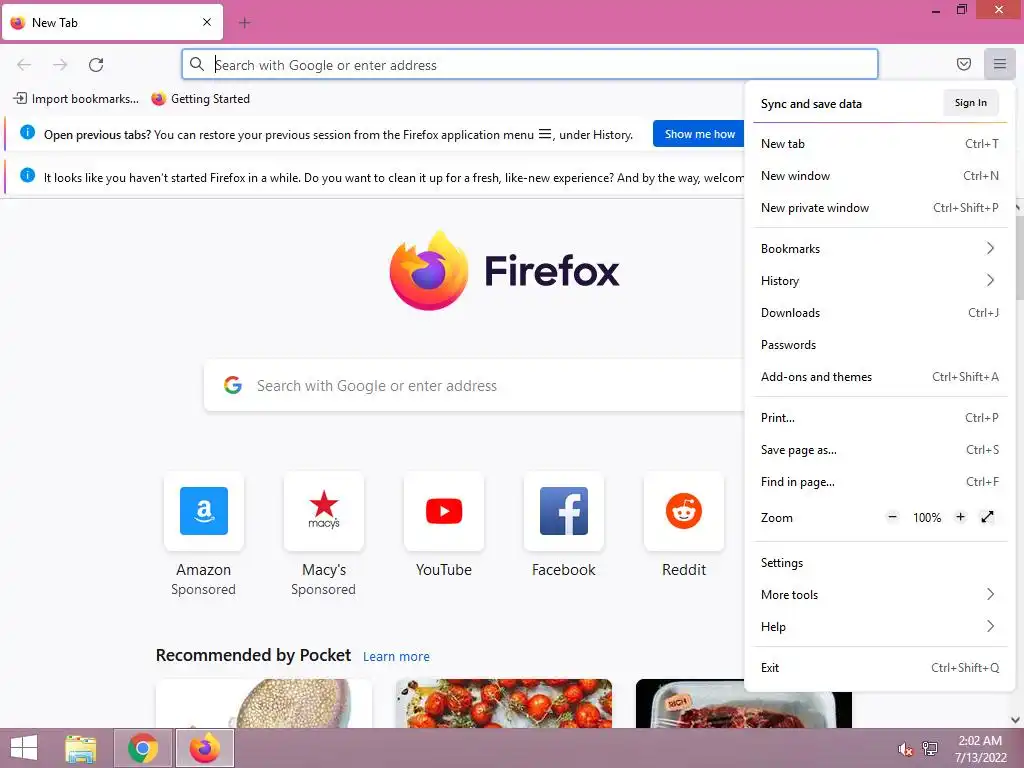Viewport: 1024px width, 768px height.
Task: Open the Save to Pocket icon
Action: [x=963, y=64]
